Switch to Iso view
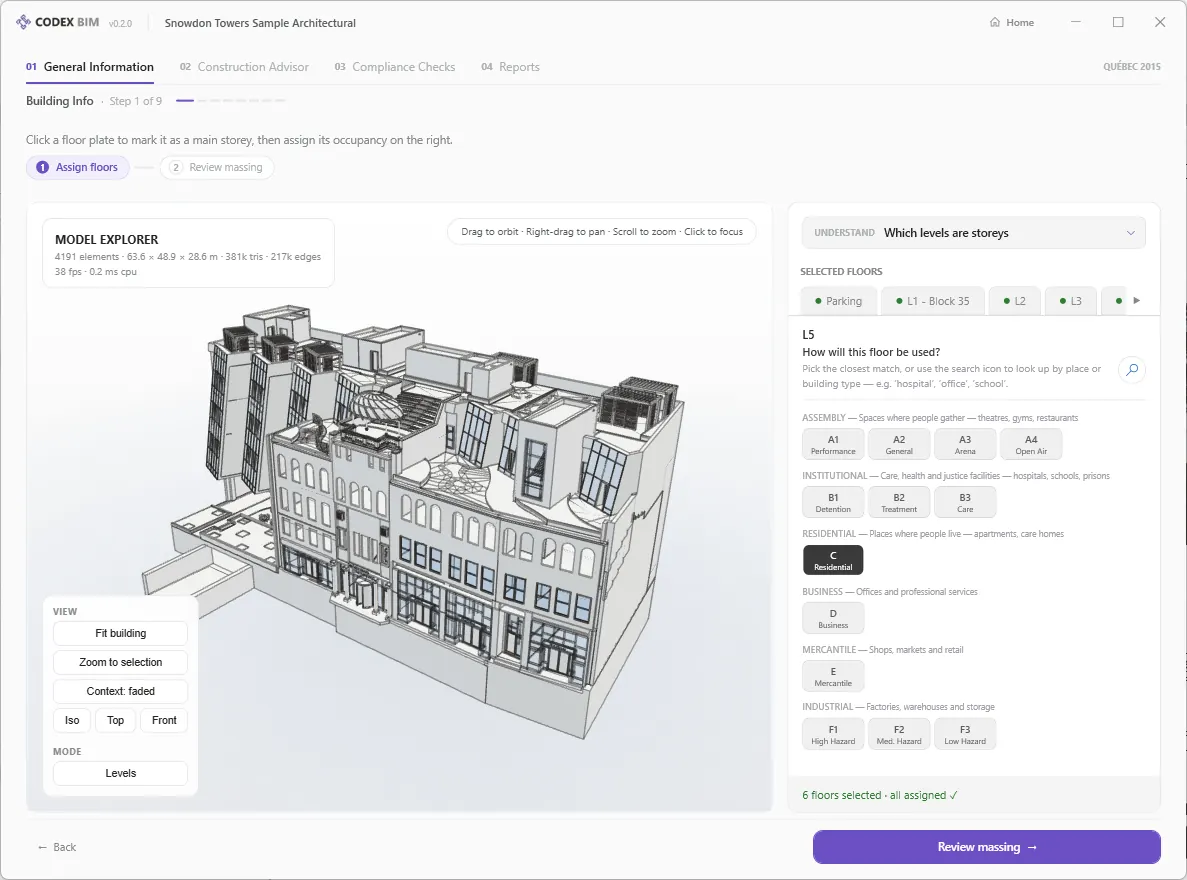1187x880 pixels. 72,720
